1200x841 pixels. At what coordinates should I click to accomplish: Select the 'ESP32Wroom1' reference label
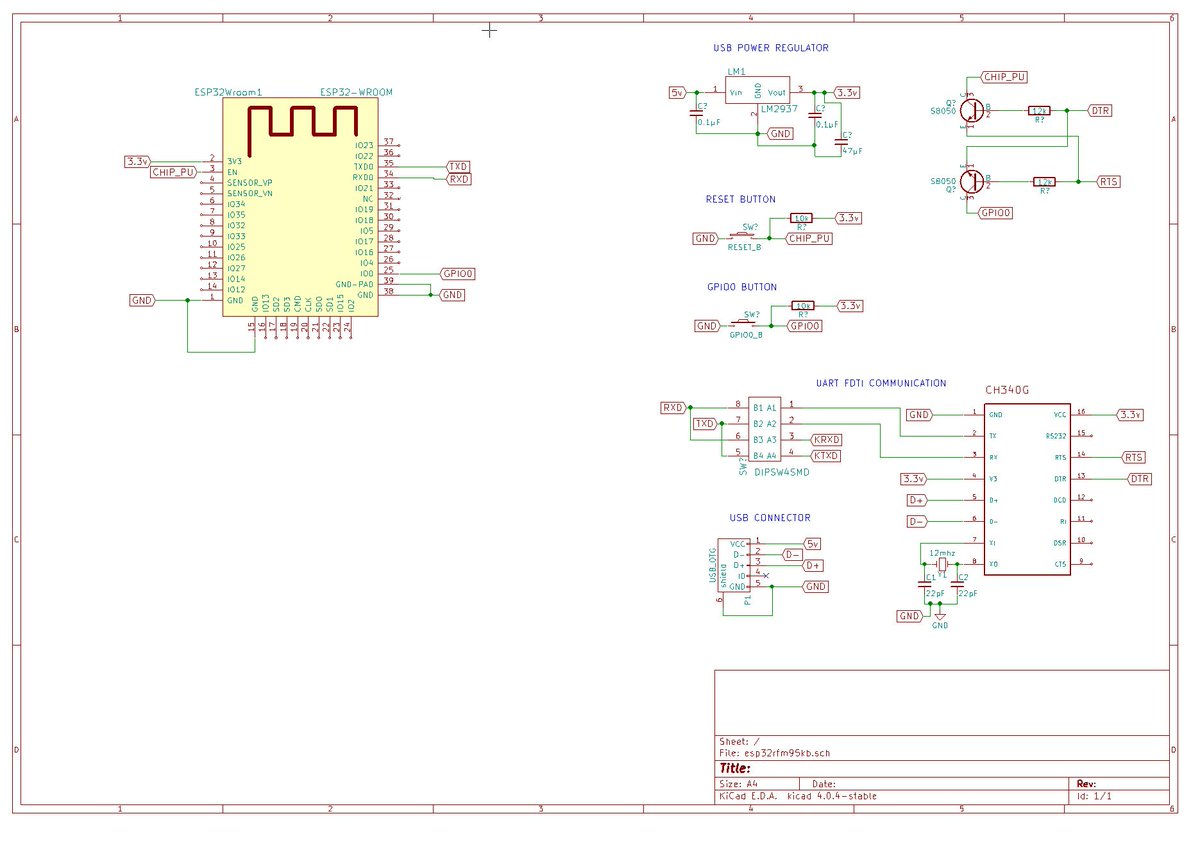click(228, 92)
